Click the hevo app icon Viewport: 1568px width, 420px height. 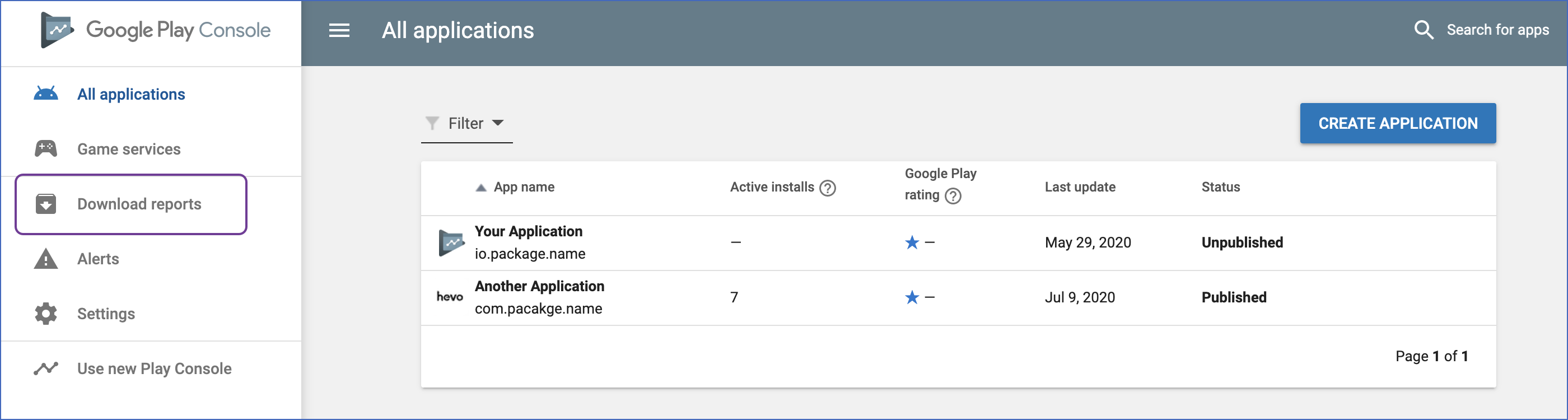[450, 297]
